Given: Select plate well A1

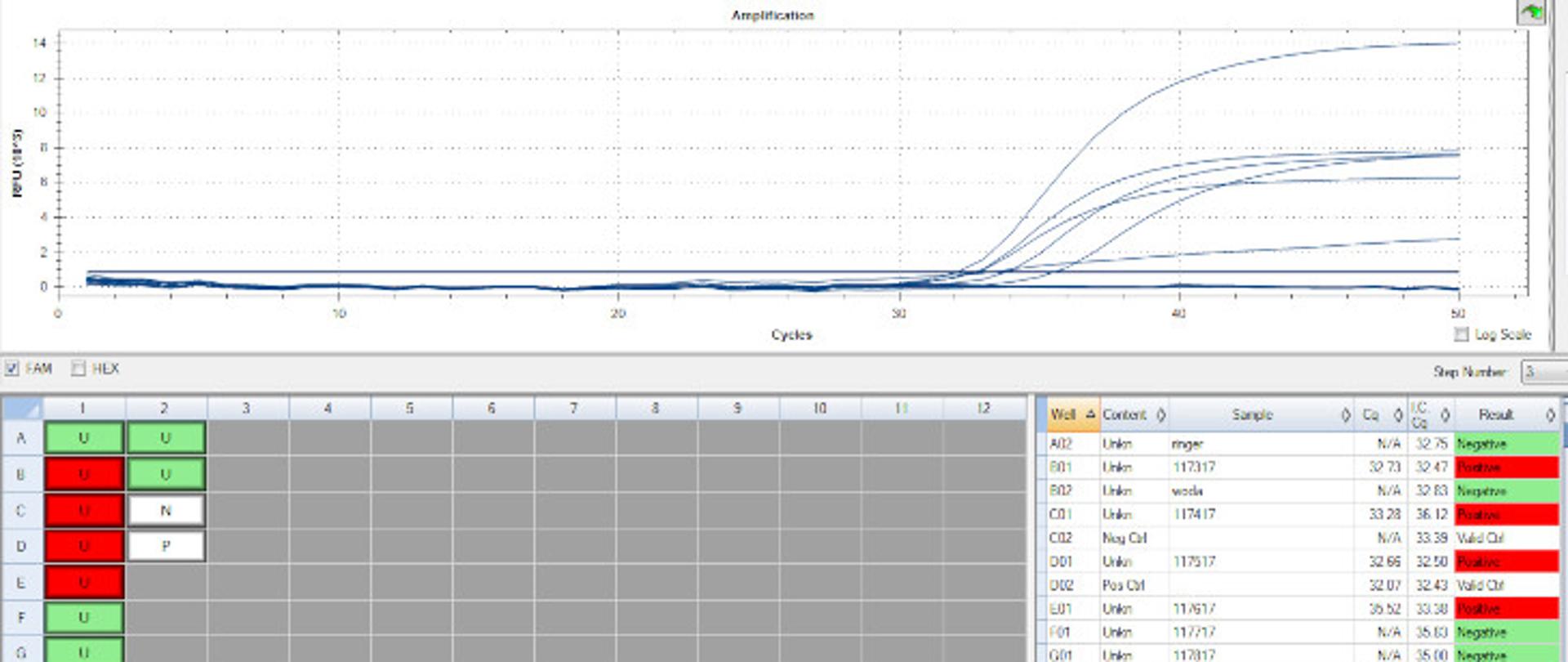Looking at the screenshot, I should [84, 438].
